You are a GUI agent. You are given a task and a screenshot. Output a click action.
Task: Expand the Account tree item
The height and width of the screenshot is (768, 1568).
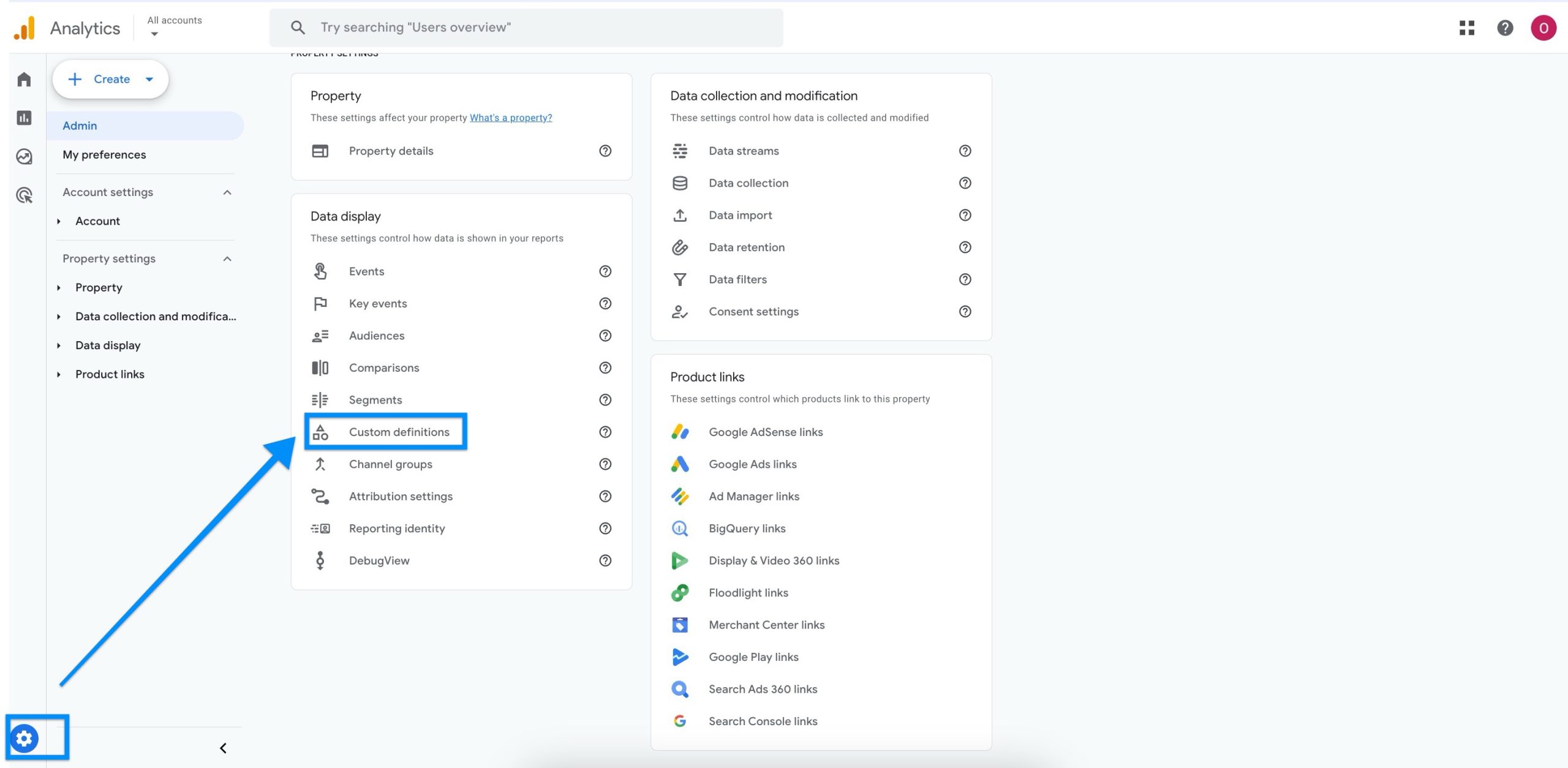[59, 221]
